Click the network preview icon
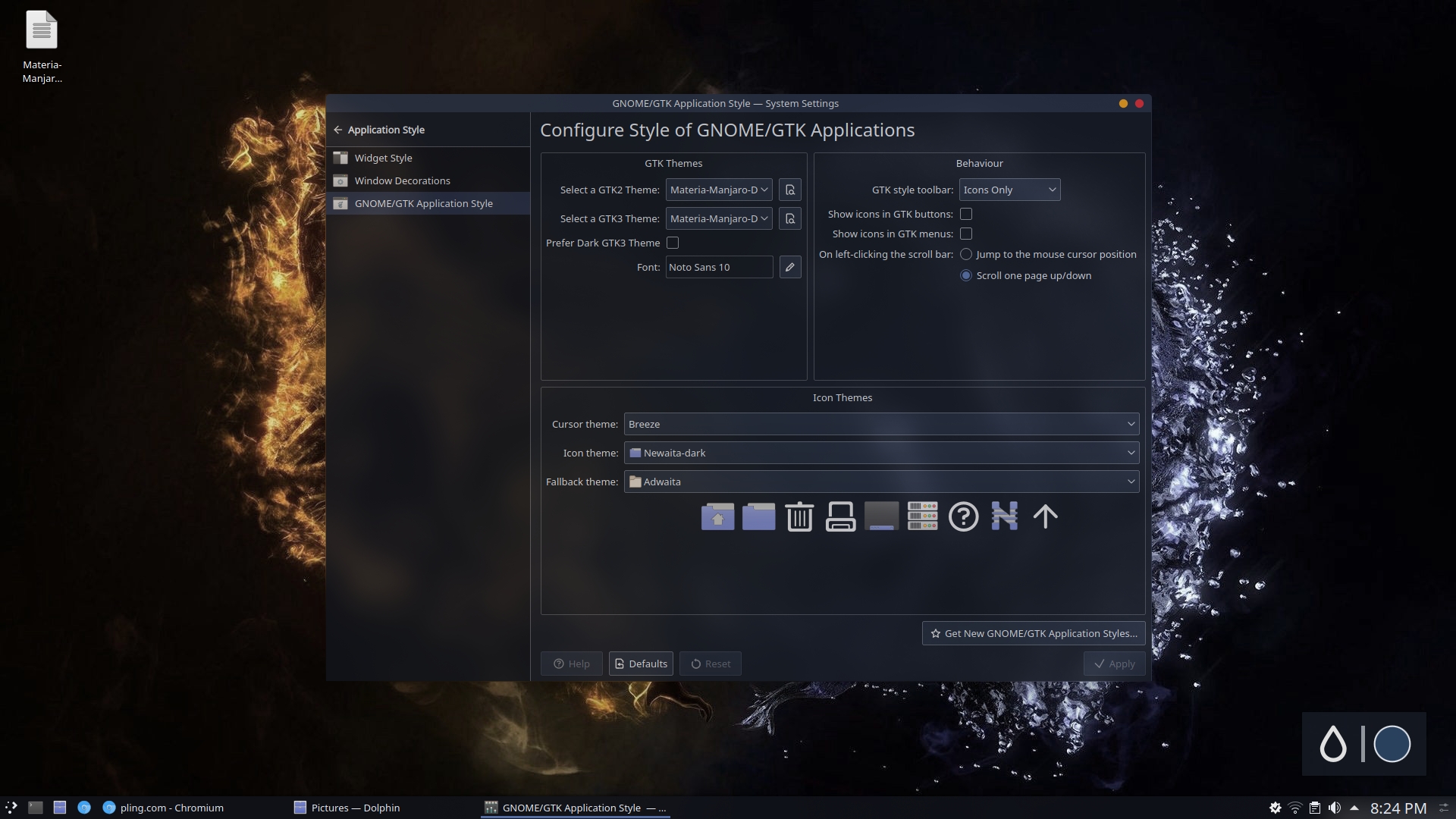This screenshot has height=819, width=1456. coord(1004,516)
